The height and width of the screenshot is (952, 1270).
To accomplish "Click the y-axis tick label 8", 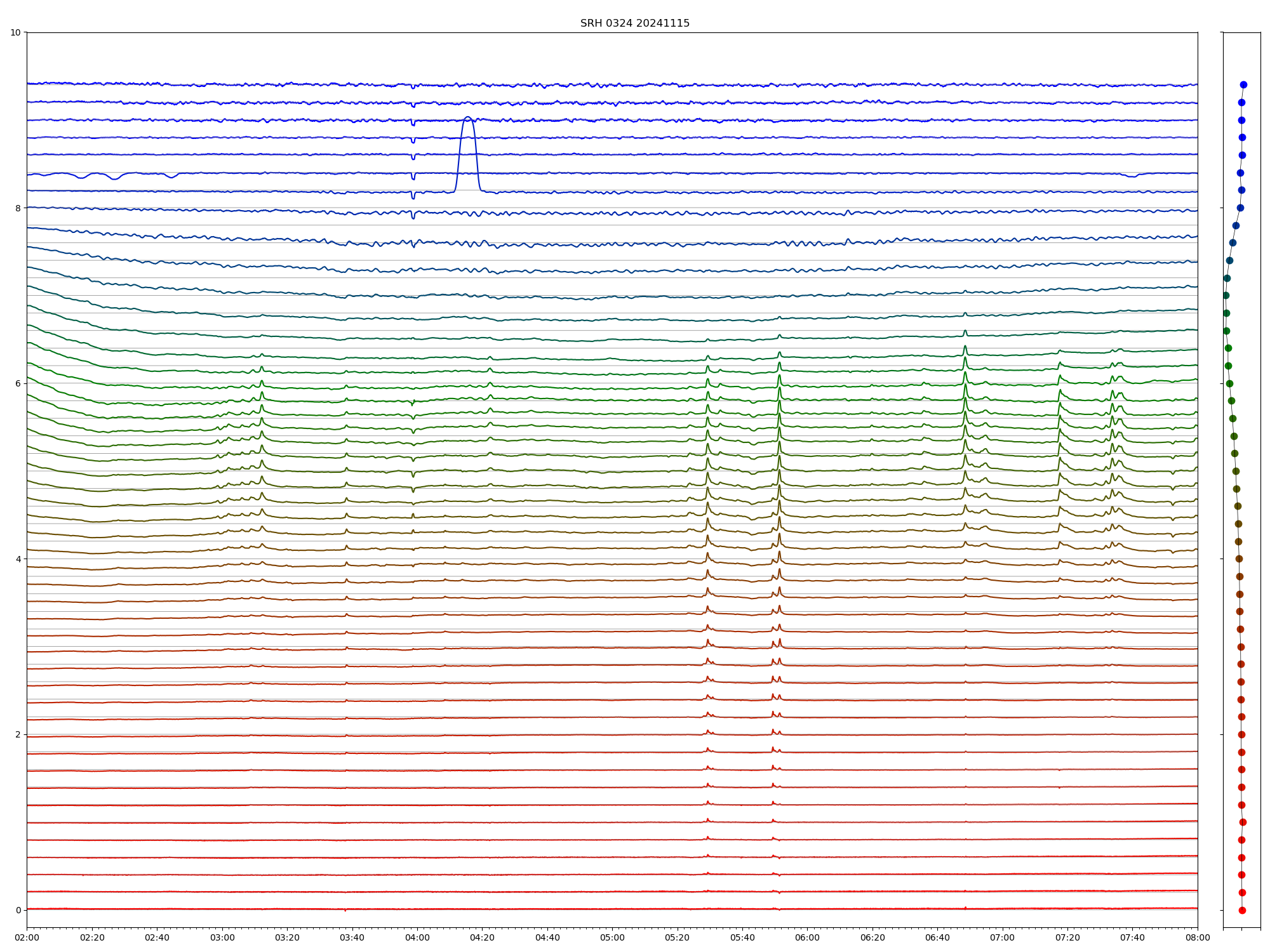I will point(18,208).
